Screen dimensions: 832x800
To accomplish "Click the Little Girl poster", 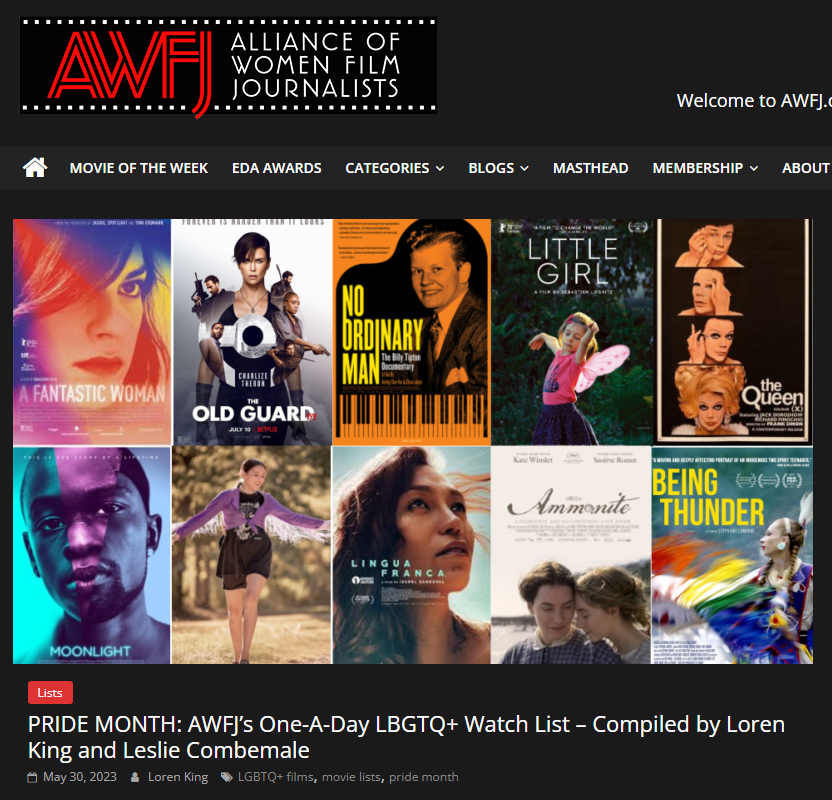I will pos(571,332).
